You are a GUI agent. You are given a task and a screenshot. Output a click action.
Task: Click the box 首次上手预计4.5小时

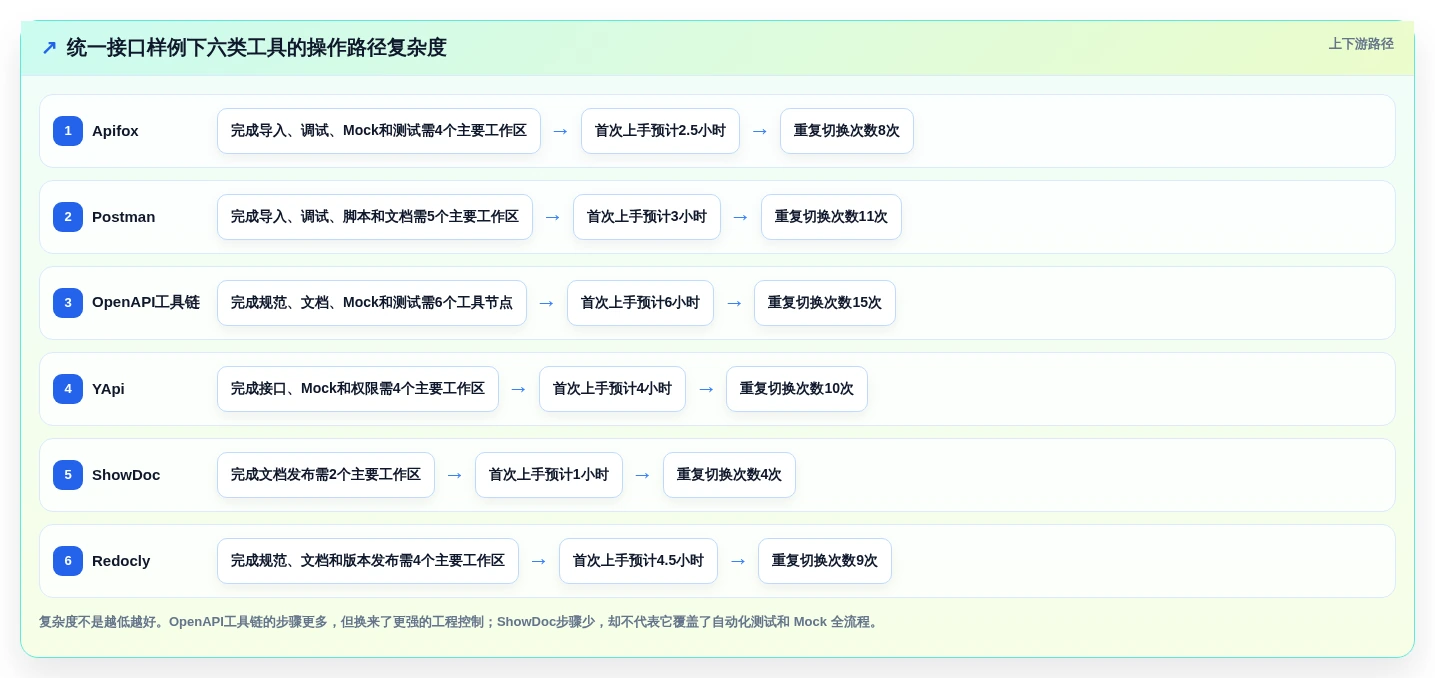tap(638, 561)
